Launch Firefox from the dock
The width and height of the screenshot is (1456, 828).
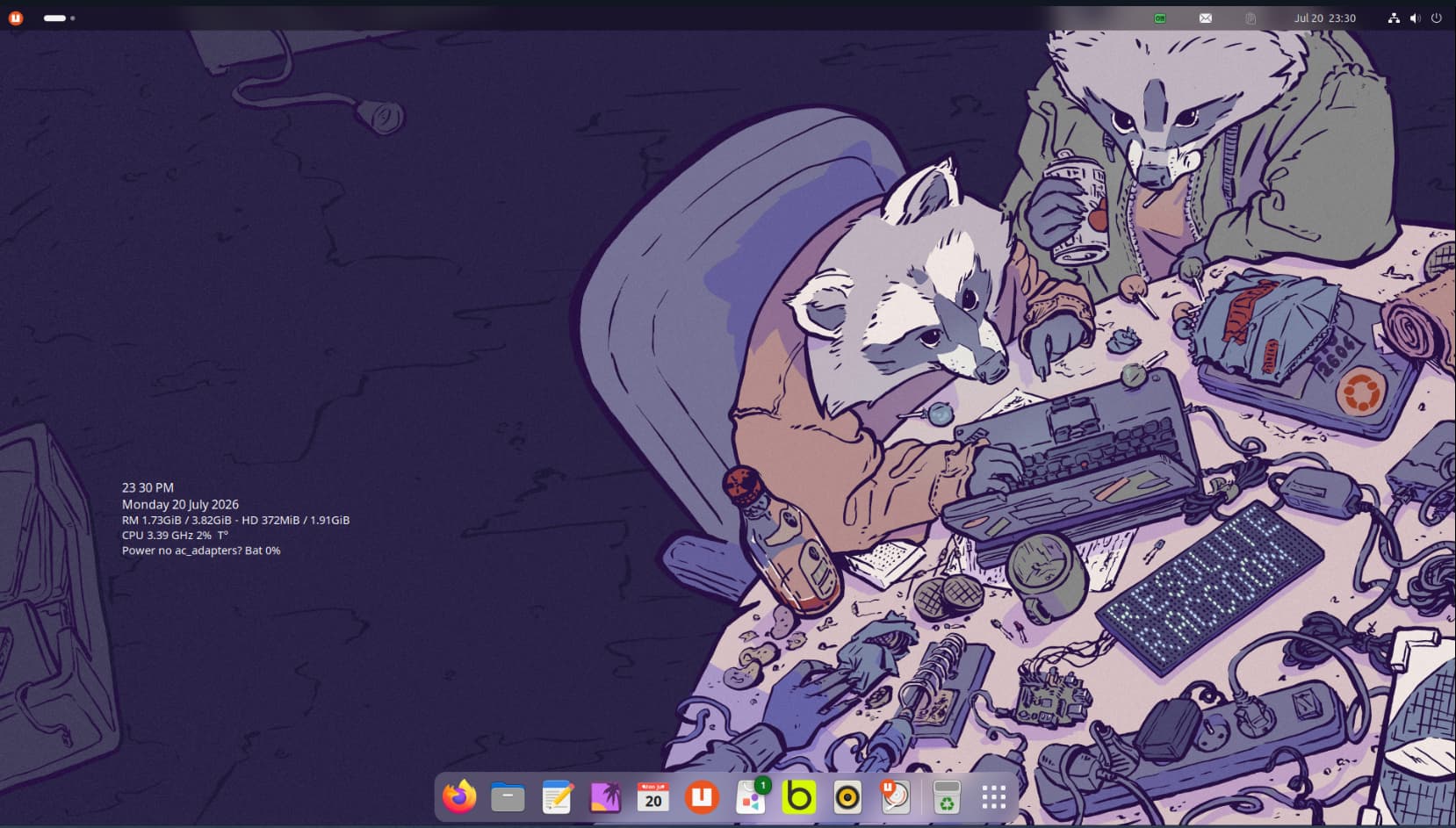click(459, 797)
